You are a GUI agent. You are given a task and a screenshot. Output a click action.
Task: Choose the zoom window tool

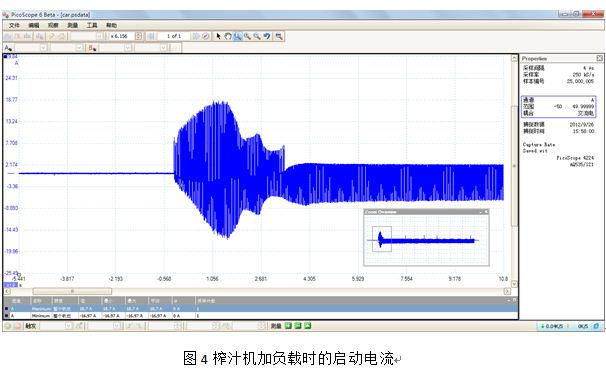coord(237,36)
